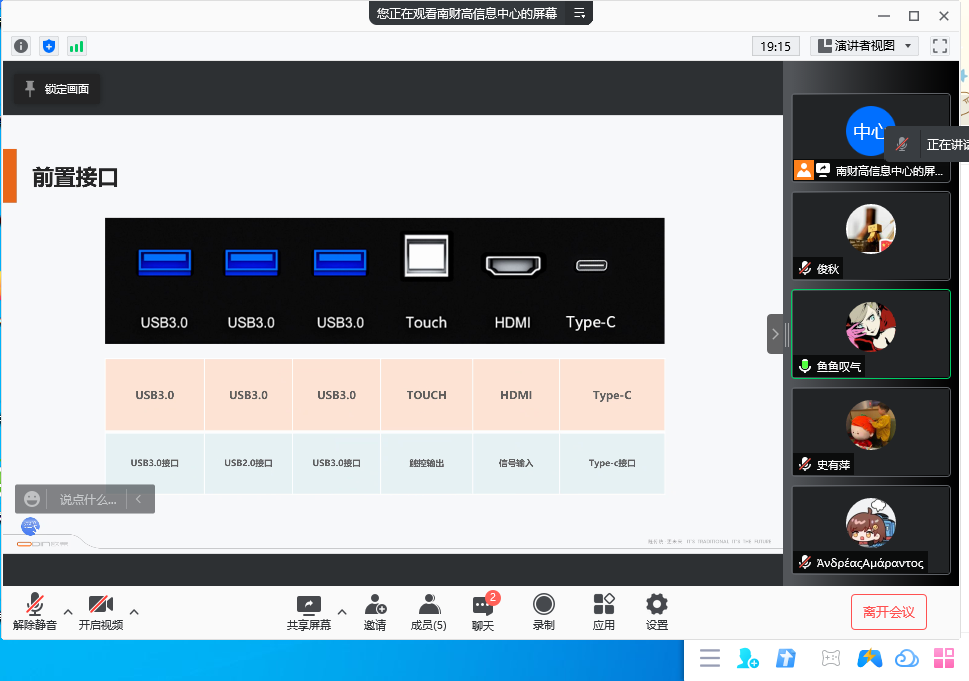This screenshot has width=969, height=681.
Task: Start recording the meeting
Action: [x=543, y=612]
